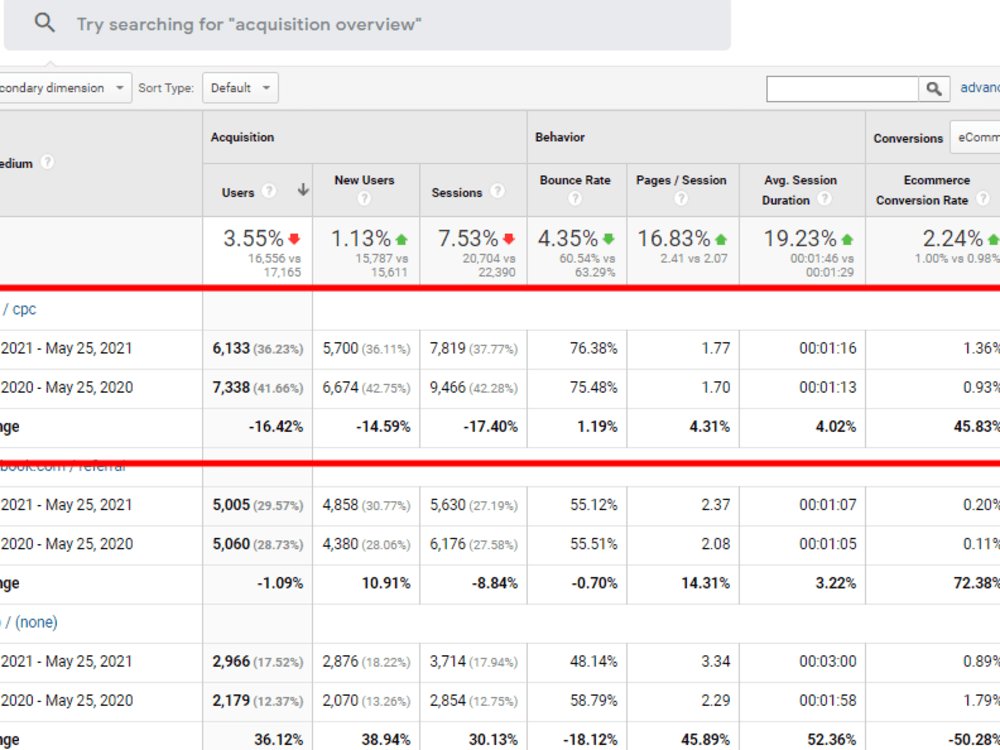
Task: Sort by Sessions column header
Action: click(457, 193)
